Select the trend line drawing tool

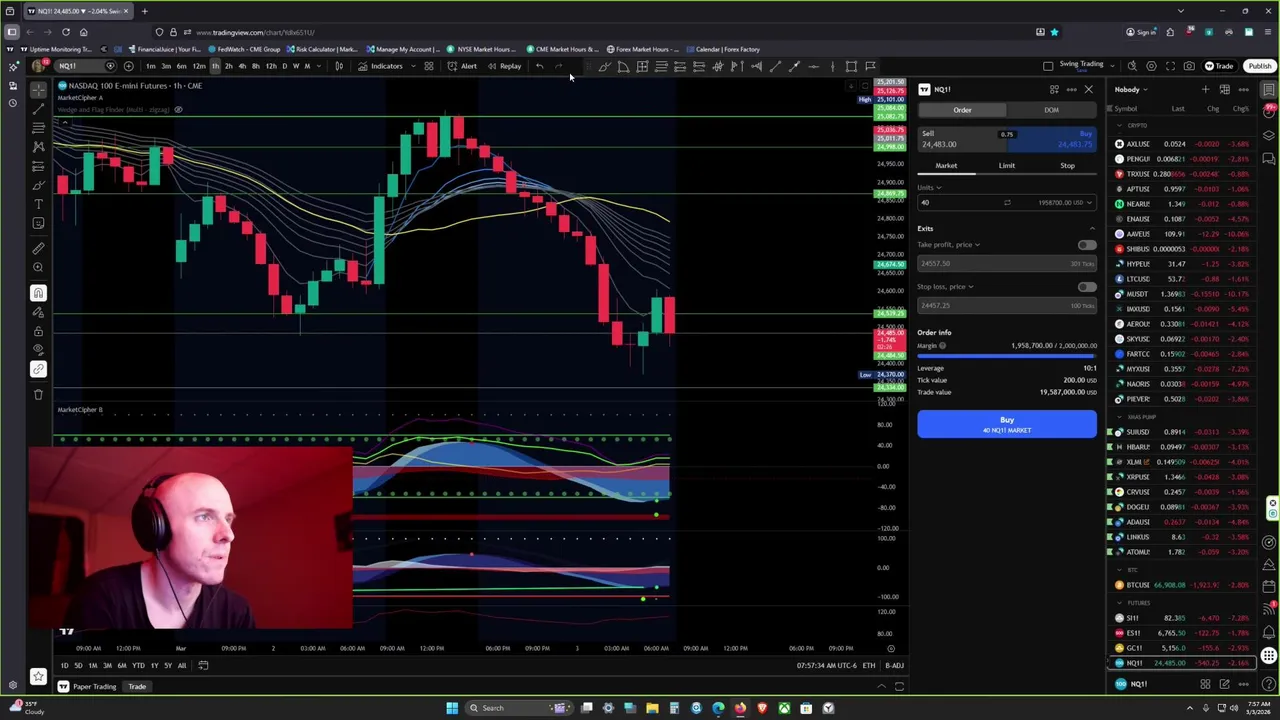click(x=38, y=109)
